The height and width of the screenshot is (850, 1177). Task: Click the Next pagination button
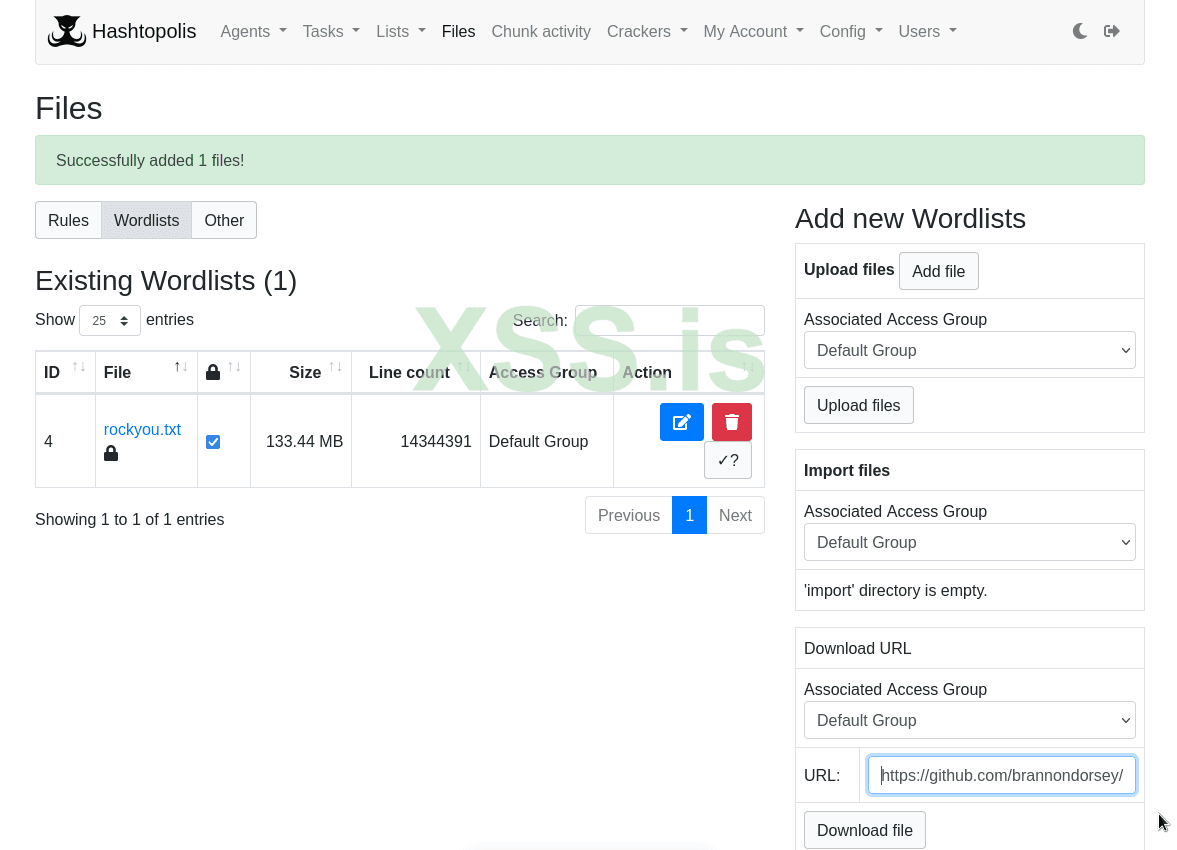pos(736,515)
